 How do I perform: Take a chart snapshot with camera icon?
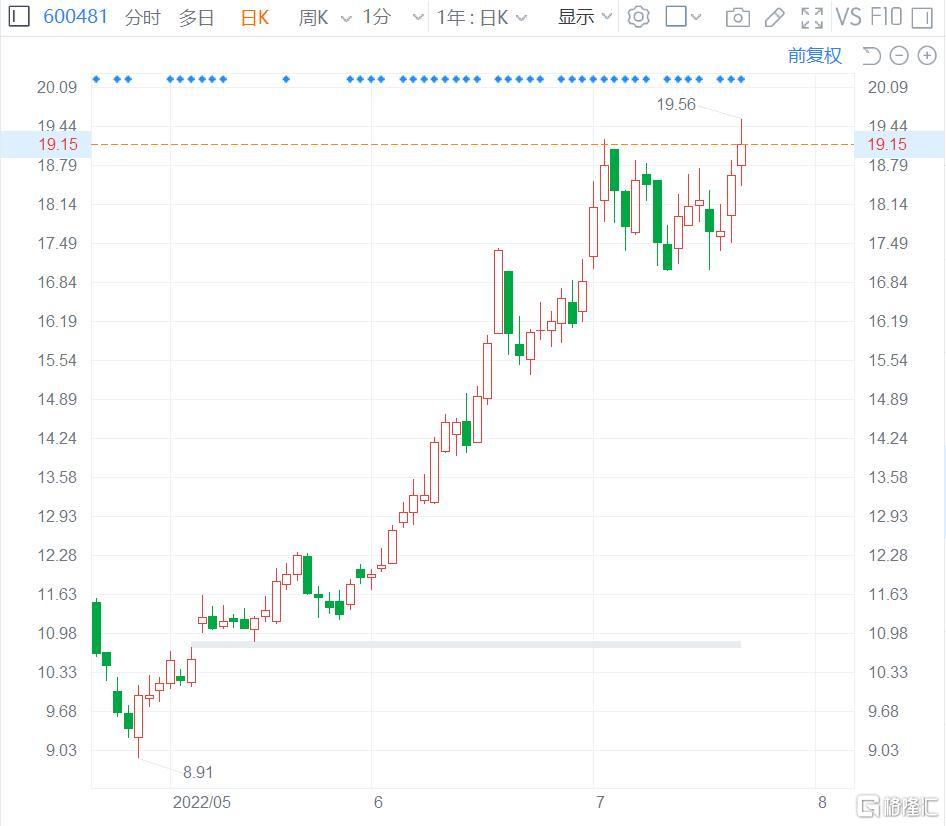click(738, 17)
